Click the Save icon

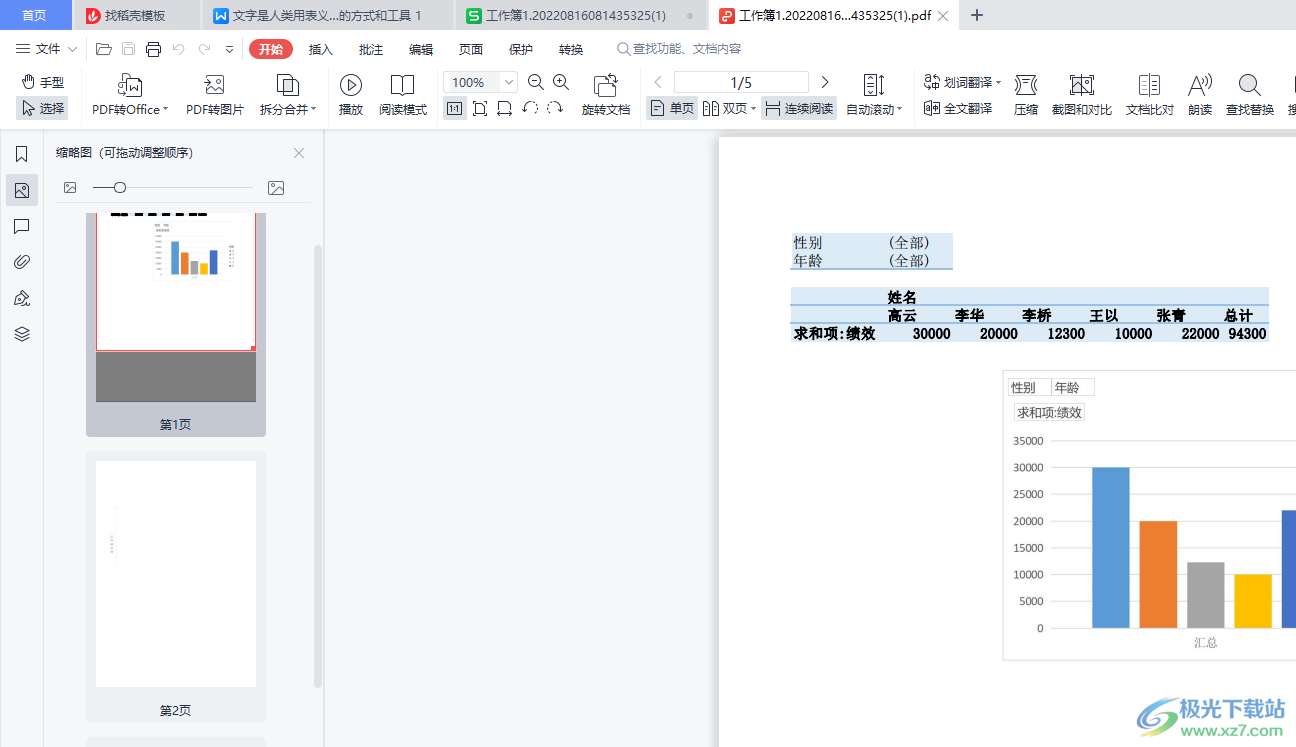[x=128, y=49]
